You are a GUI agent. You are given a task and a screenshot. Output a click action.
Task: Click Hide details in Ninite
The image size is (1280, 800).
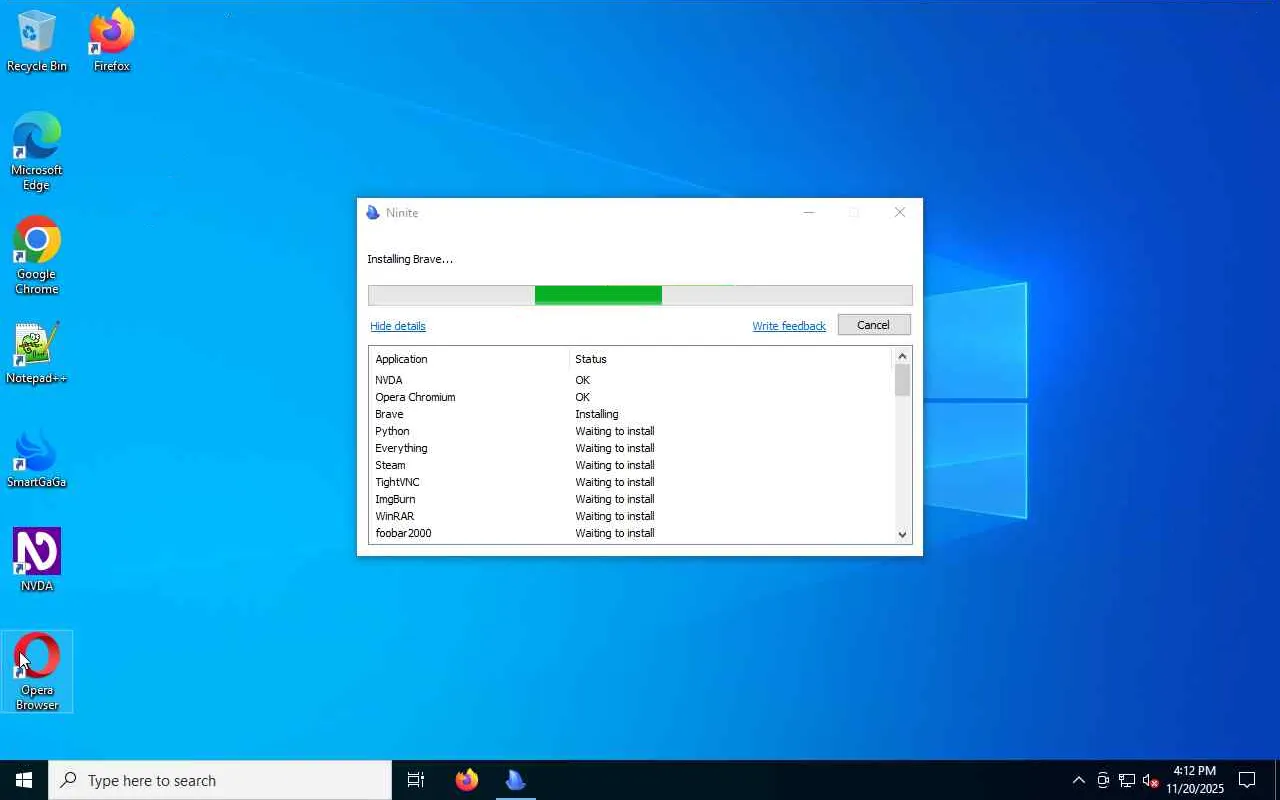[x=398, y=326]
